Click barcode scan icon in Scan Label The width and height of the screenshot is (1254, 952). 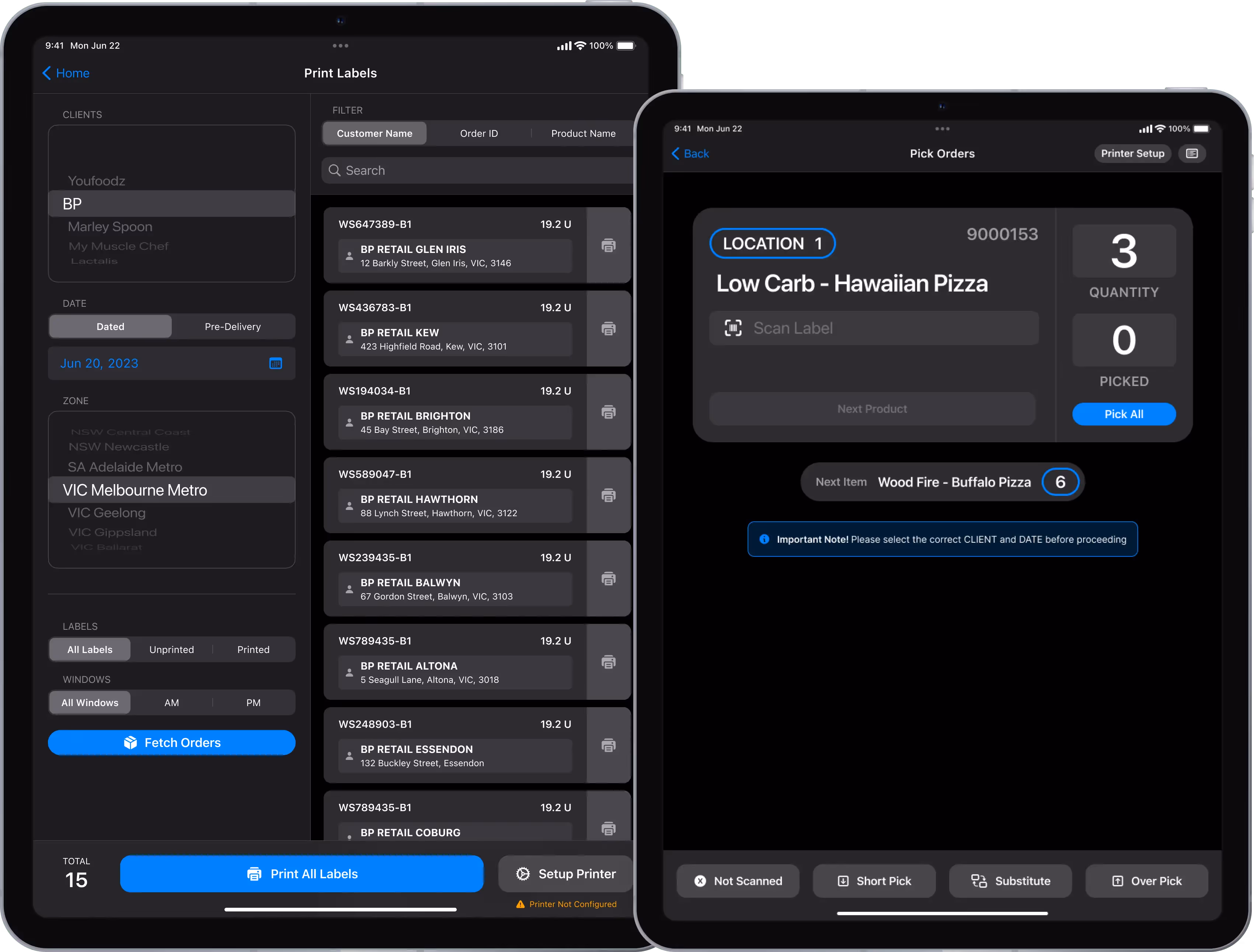(733, 328)
